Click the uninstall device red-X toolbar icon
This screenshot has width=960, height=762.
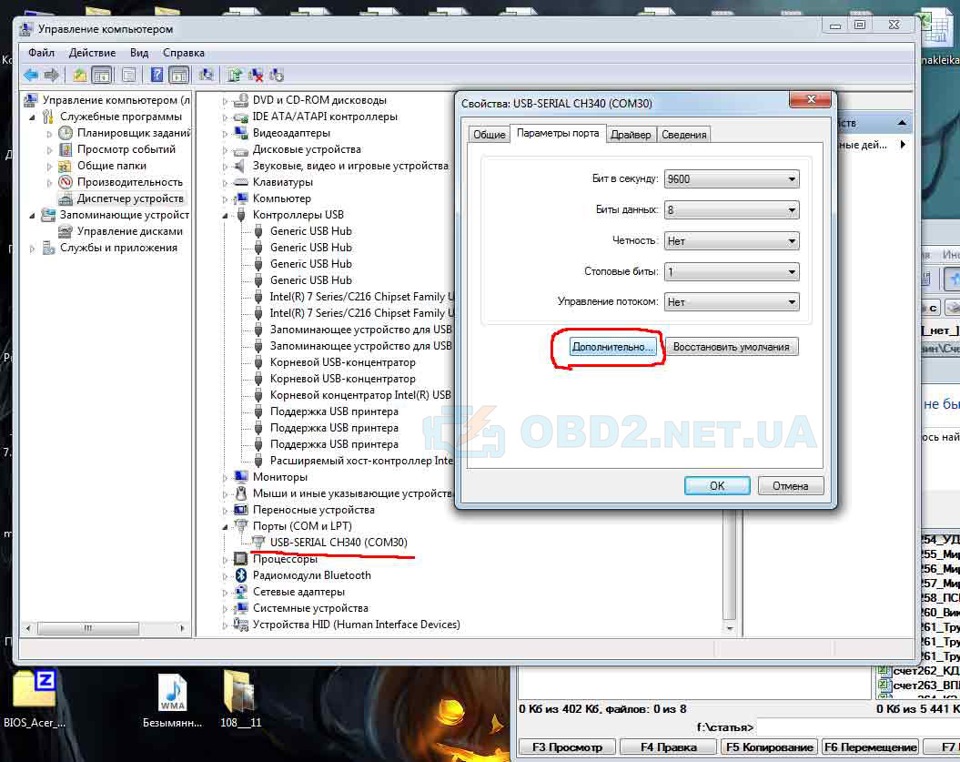pos(256,75)
